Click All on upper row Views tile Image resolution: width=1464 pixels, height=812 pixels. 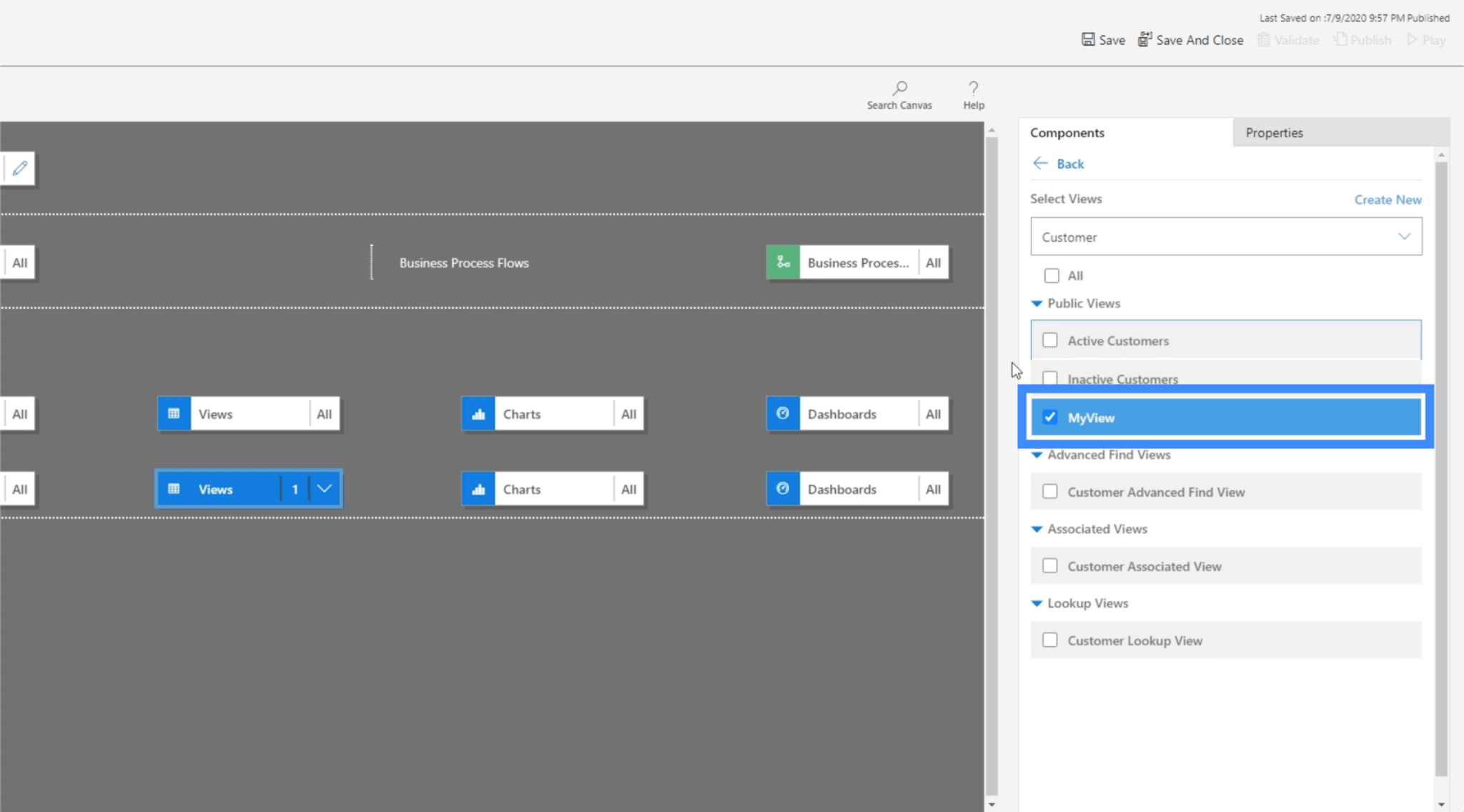324,414
